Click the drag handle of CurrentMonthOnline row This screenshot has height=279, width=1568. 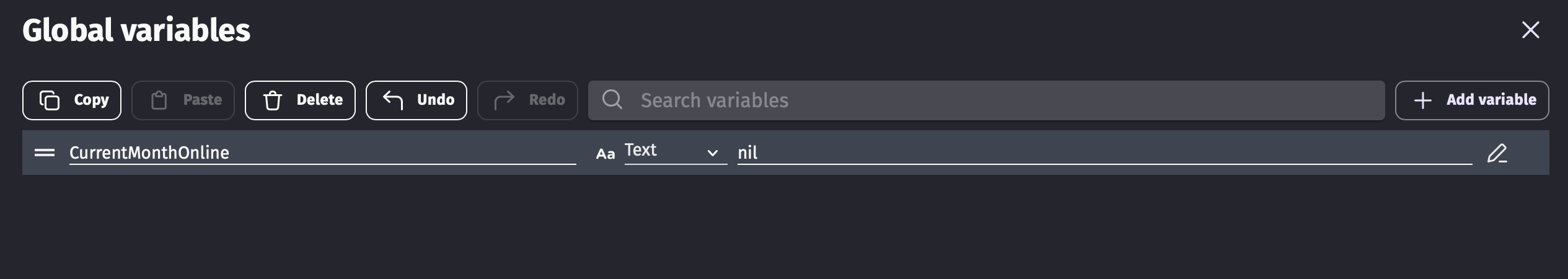coord(45,153)
